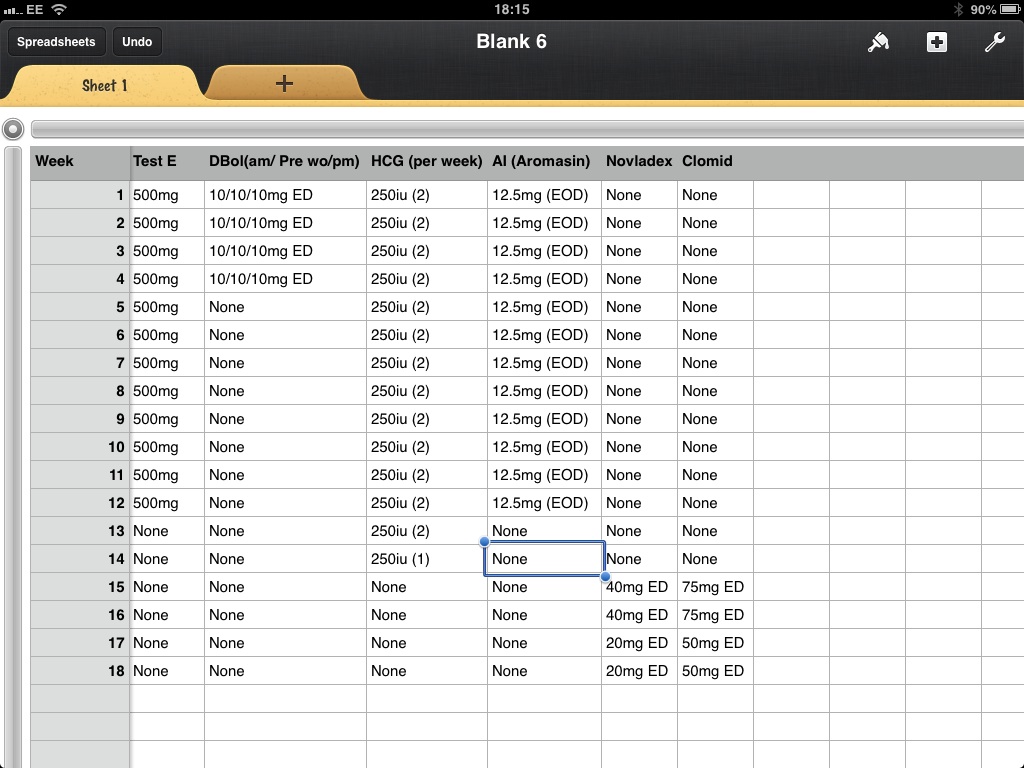Tap the document title Blank 6
The image size is (1024, 768).
(511, 41)
